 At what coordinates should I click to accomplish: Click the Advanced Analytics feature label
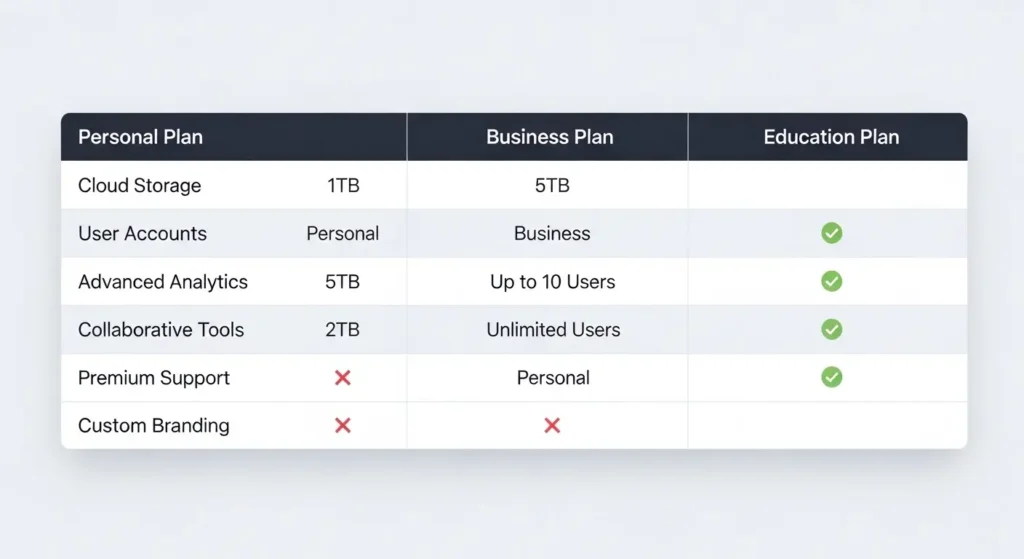click(163, 281)
